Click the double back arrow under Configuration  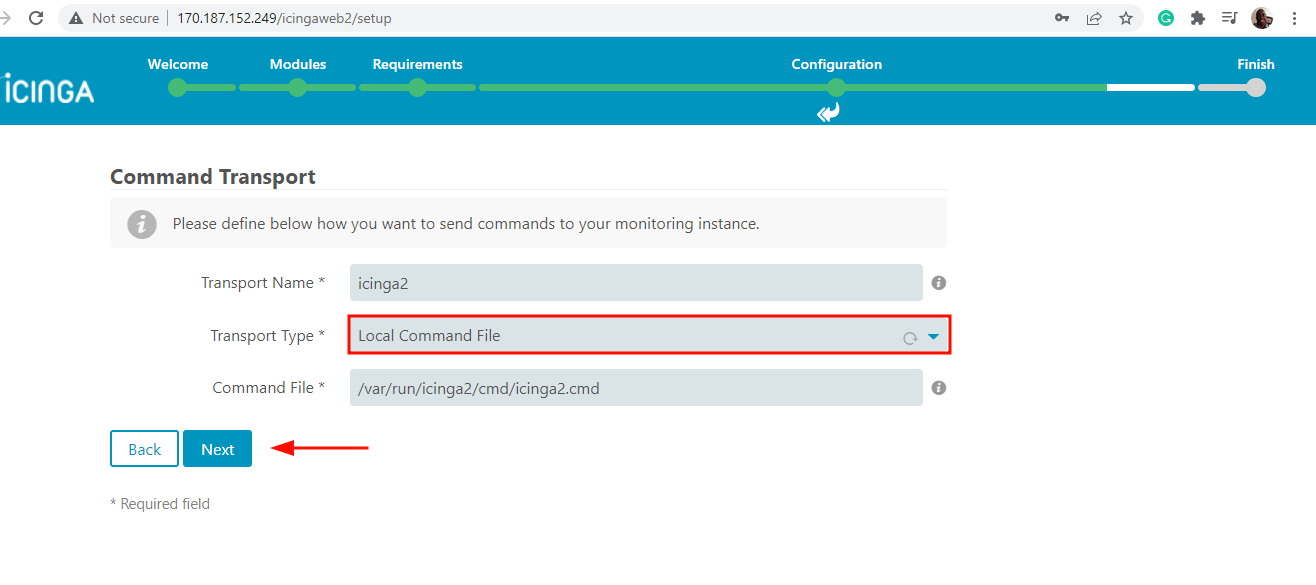[x=828, y=113]
